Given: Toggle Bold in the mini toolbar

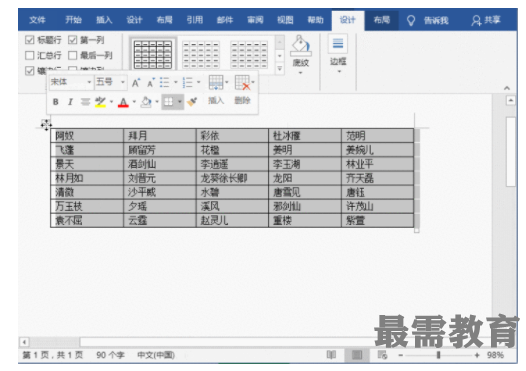Looking at the screenshot, I should [56, 102].
